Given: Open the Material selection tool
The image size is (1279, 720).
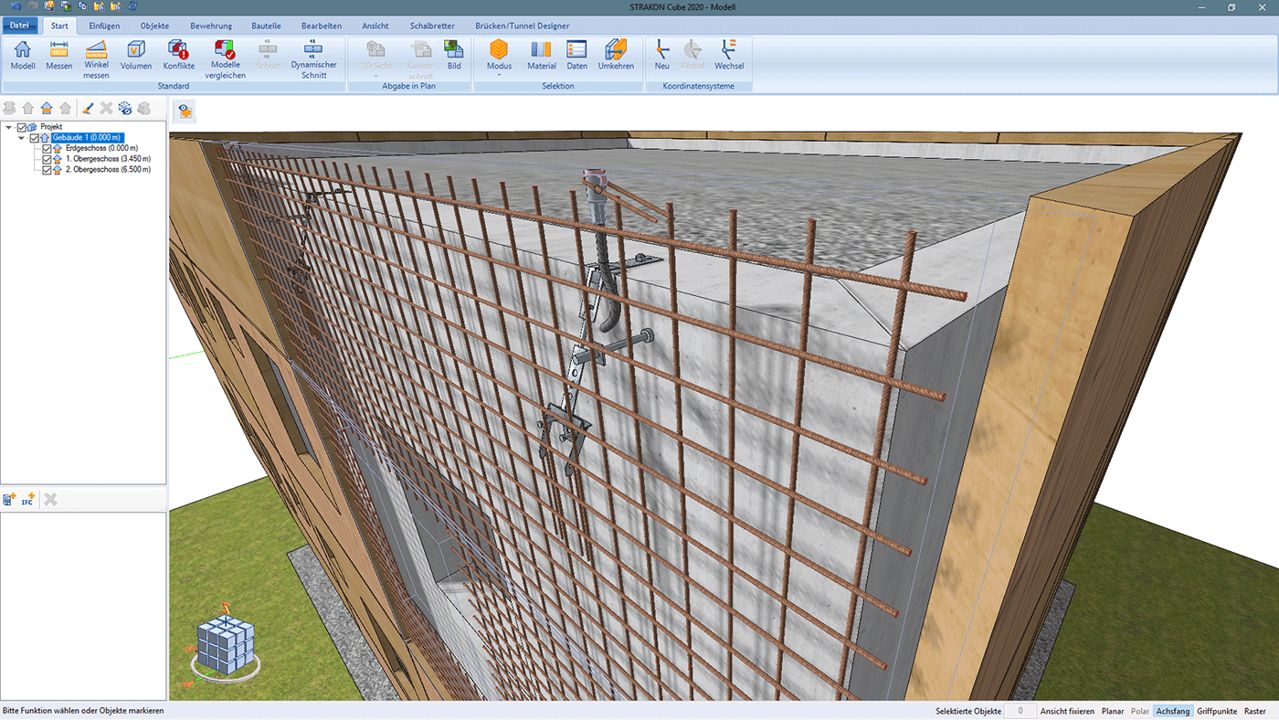Looking at the screenshot, I should [541, 54].
